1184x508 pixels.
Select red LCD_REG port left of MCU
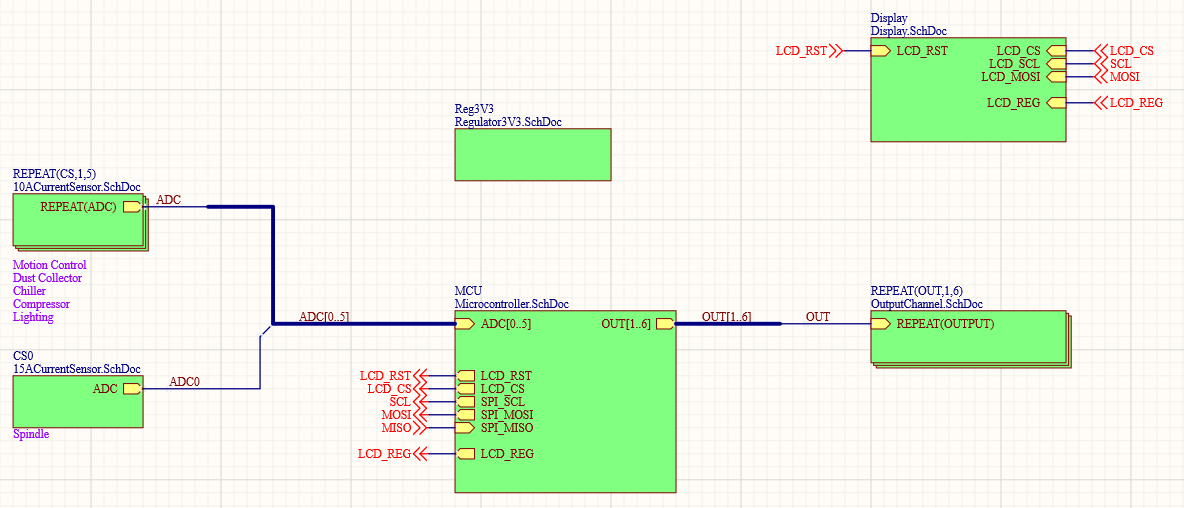pyautogui.click(x=393, y=454)
